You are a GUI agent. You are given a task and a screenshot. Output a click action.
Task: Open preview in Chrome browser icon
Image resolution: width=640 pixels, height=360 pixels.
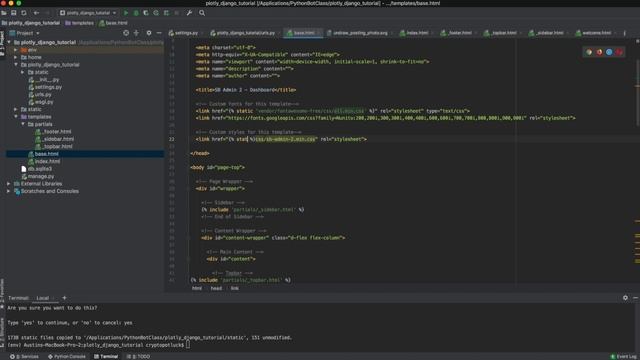click(x=589, y=52)
